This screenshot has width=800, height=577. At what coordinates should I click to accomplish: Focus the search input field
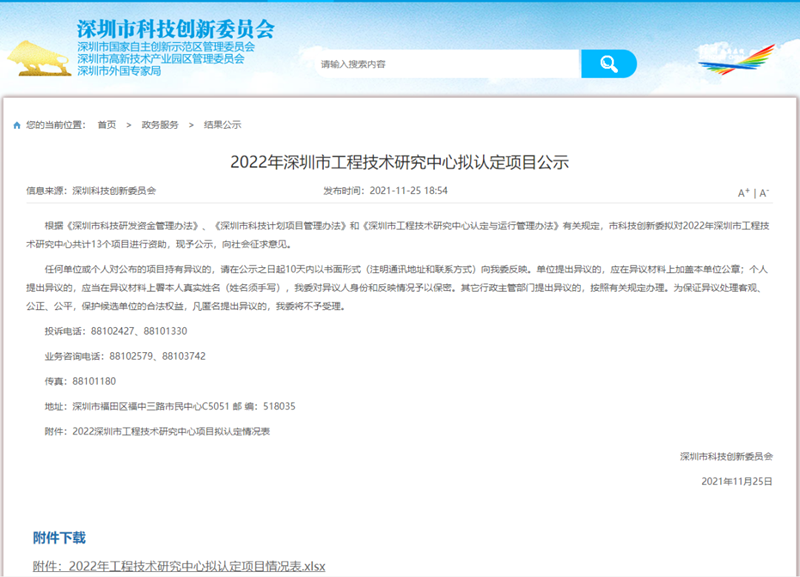click(448, 64)
